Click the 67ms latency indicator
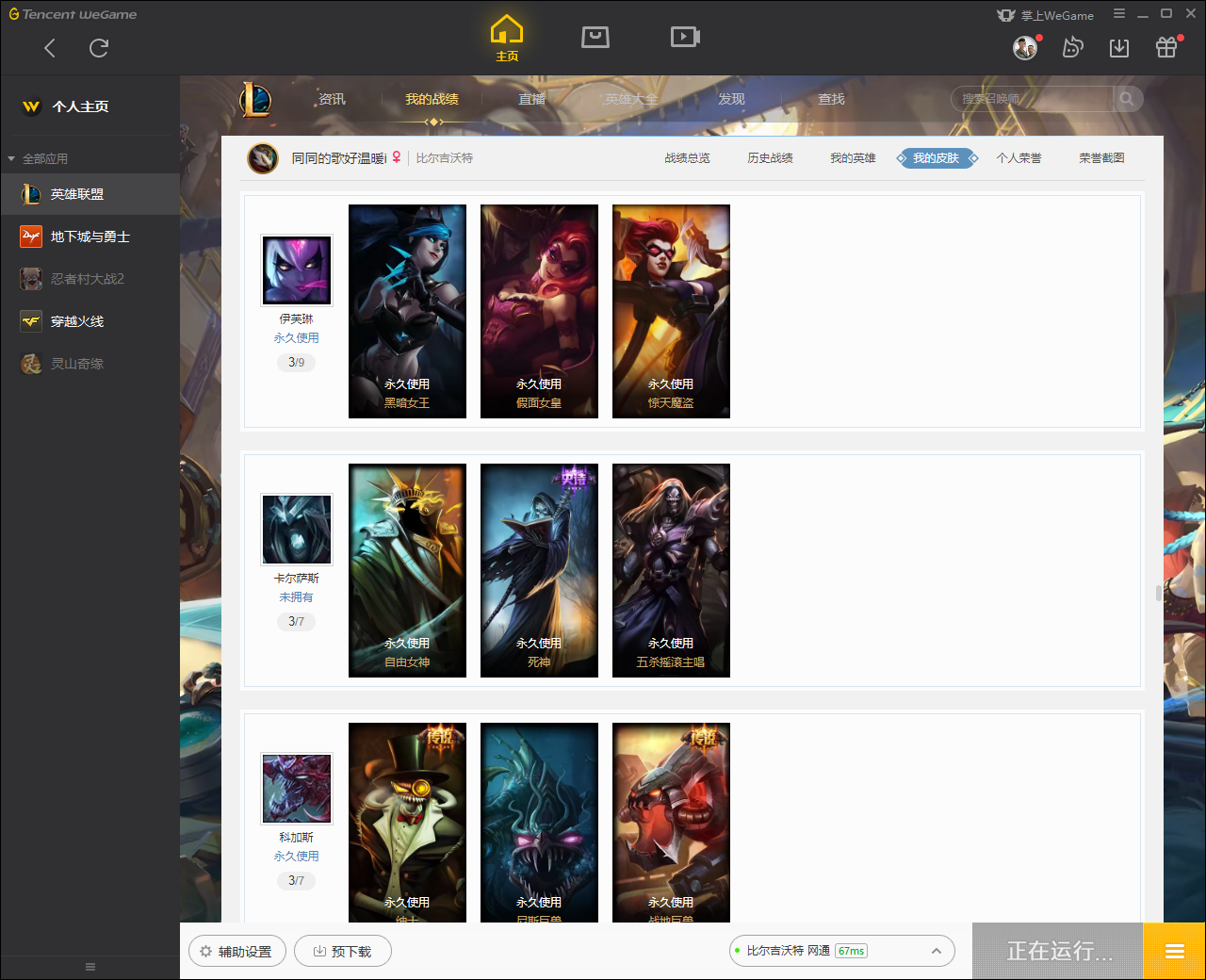 point(851,952)
